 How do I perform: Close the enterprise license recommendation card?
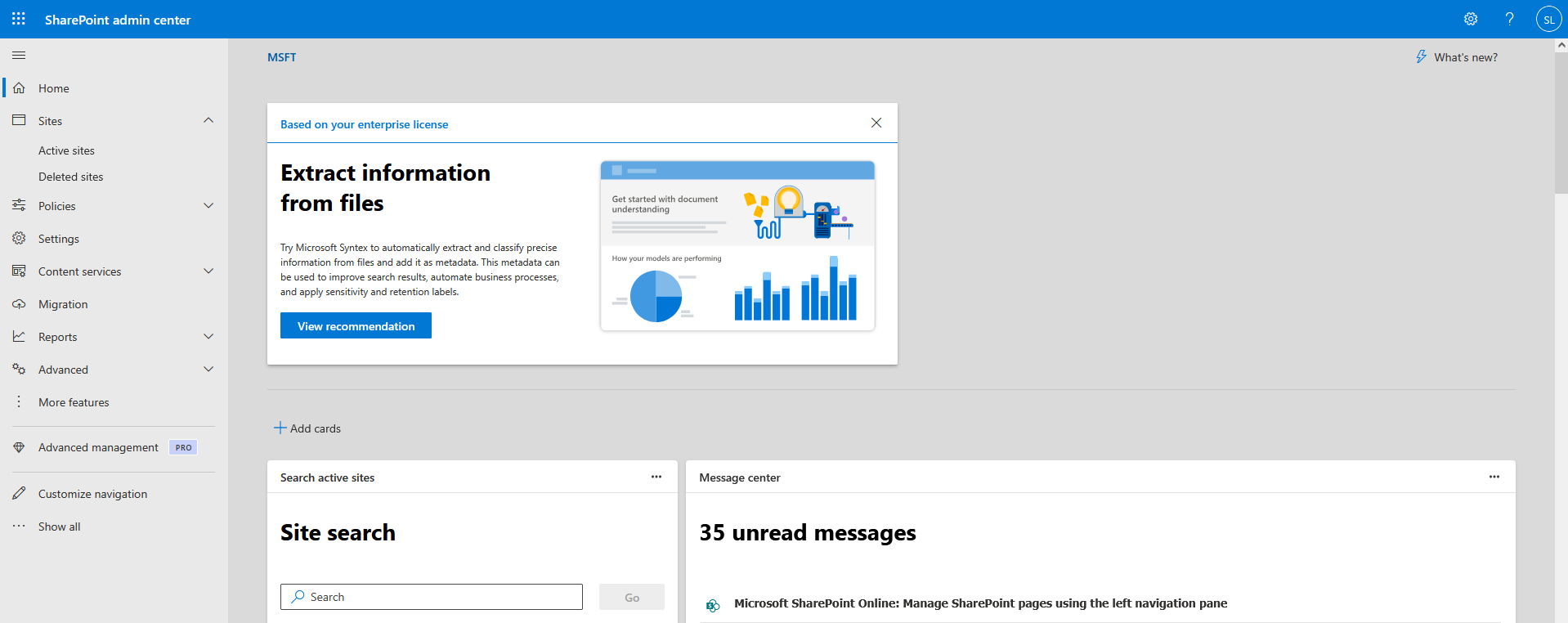click(x=876, y=123)
